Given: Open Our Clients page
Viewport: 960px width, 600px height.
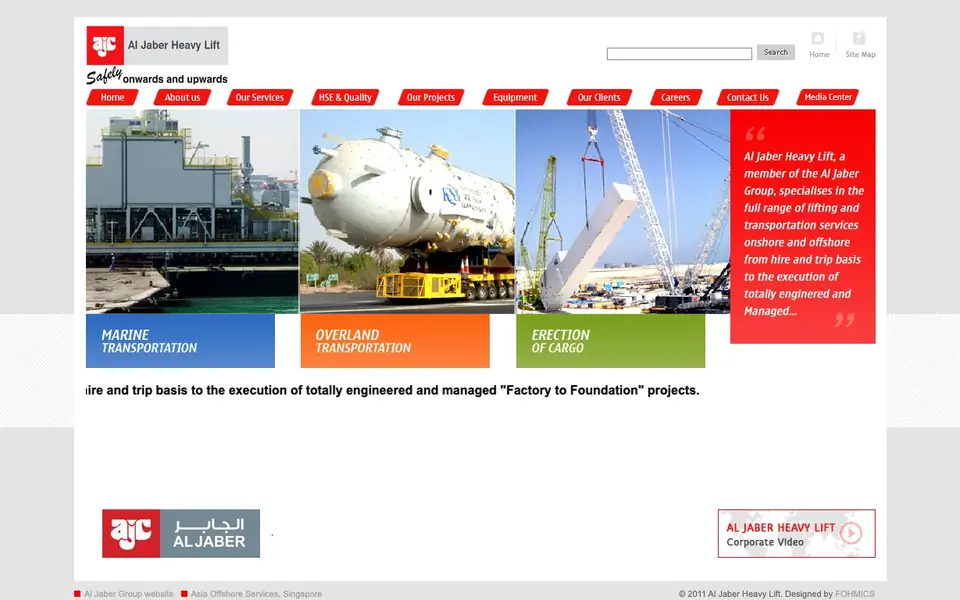Looking at the screenshot, I should [x=599, y=97].
